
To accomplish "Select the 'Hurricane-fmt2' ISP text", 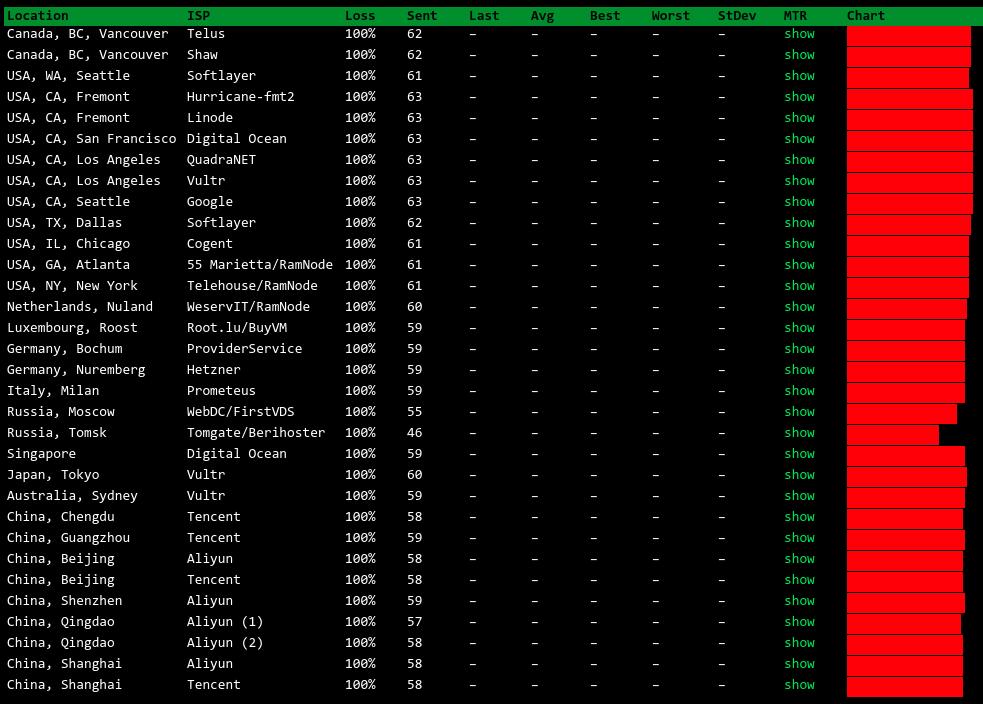I will pyautogui.click(x=240, y=97).
